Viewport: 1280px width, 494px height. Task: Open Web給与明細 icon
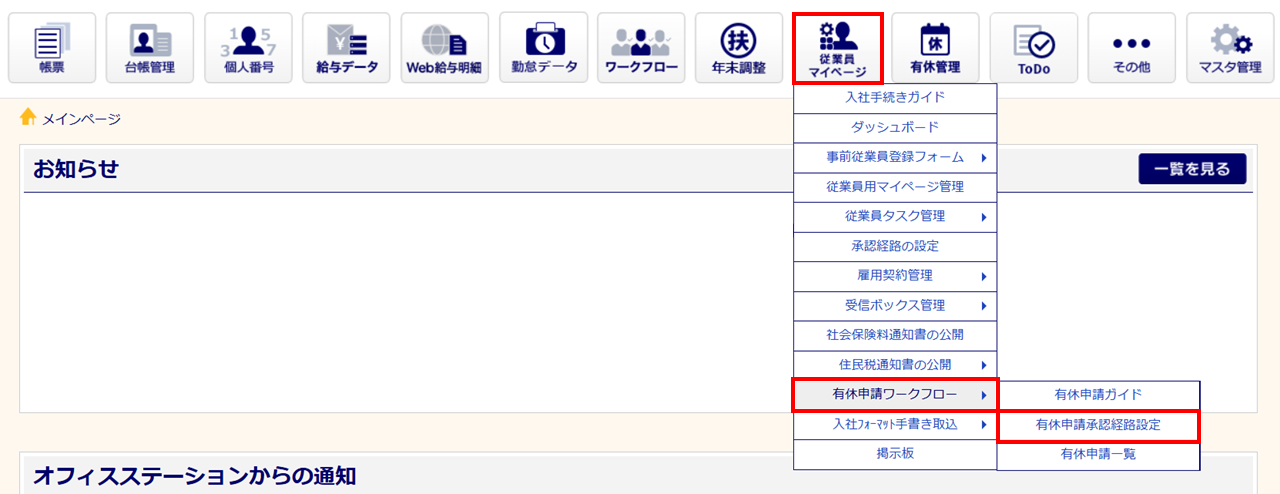click(444, 48)
